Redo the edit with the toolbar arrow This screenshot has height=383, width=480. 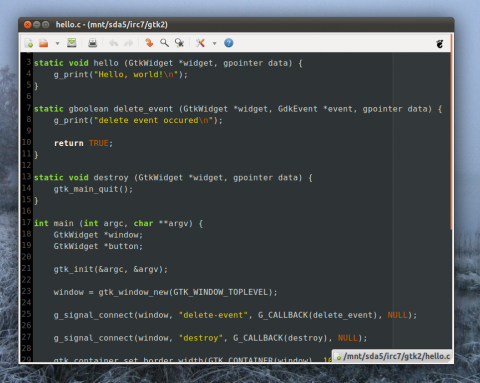pos(129,43)
